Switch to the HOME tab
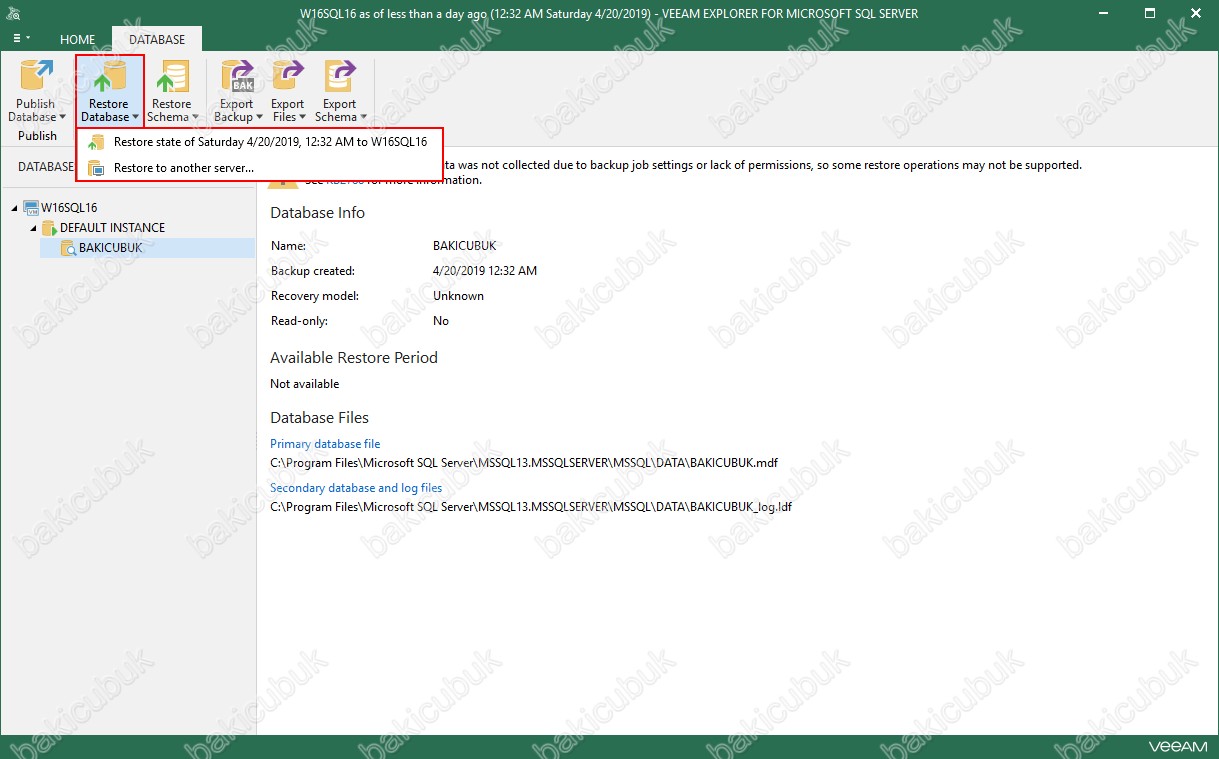The height and width of the screenshot is (759, 1219). (x=78, y=40)
